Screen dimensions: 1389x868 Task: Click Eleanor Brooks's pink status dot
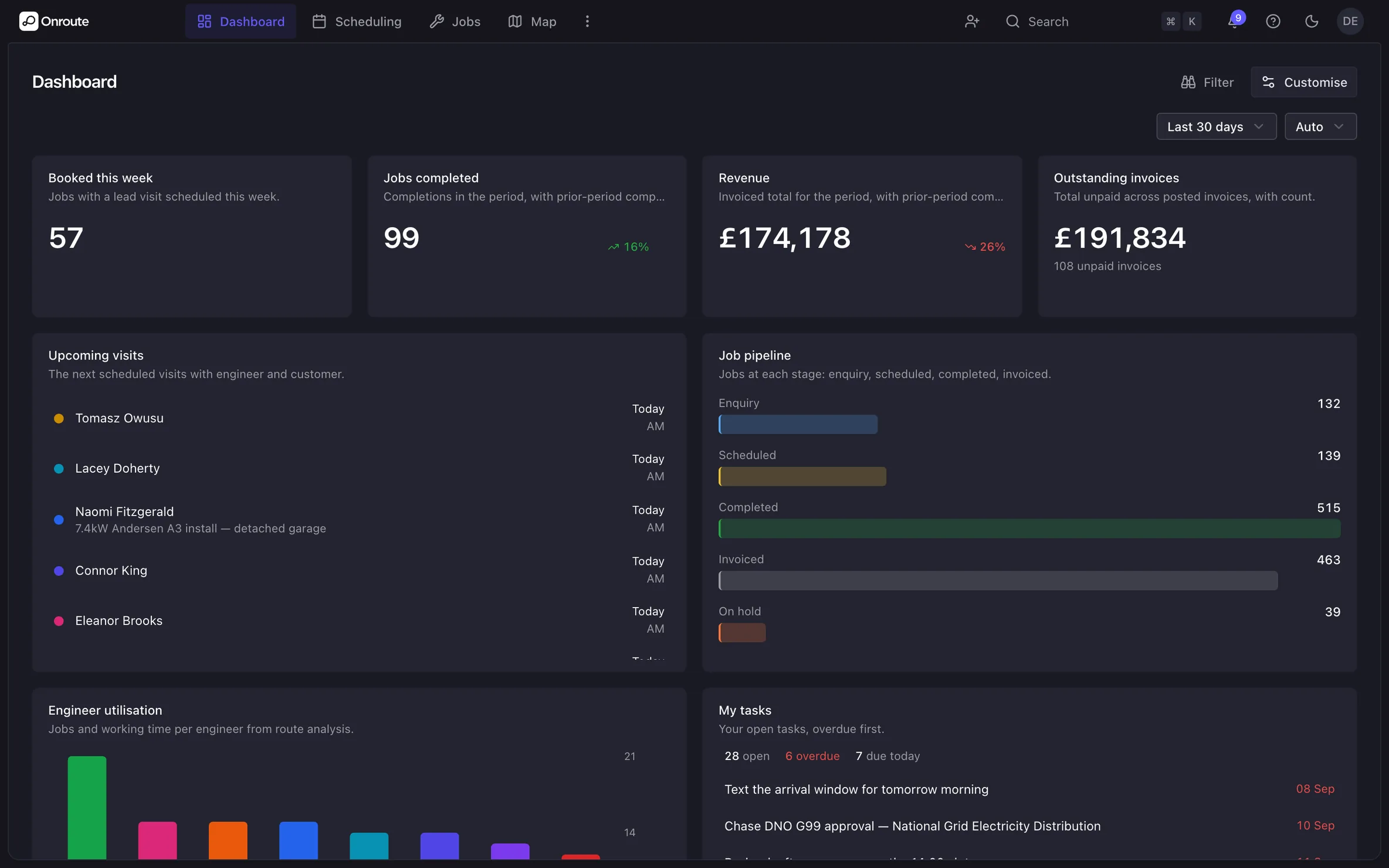pos(59,621)
